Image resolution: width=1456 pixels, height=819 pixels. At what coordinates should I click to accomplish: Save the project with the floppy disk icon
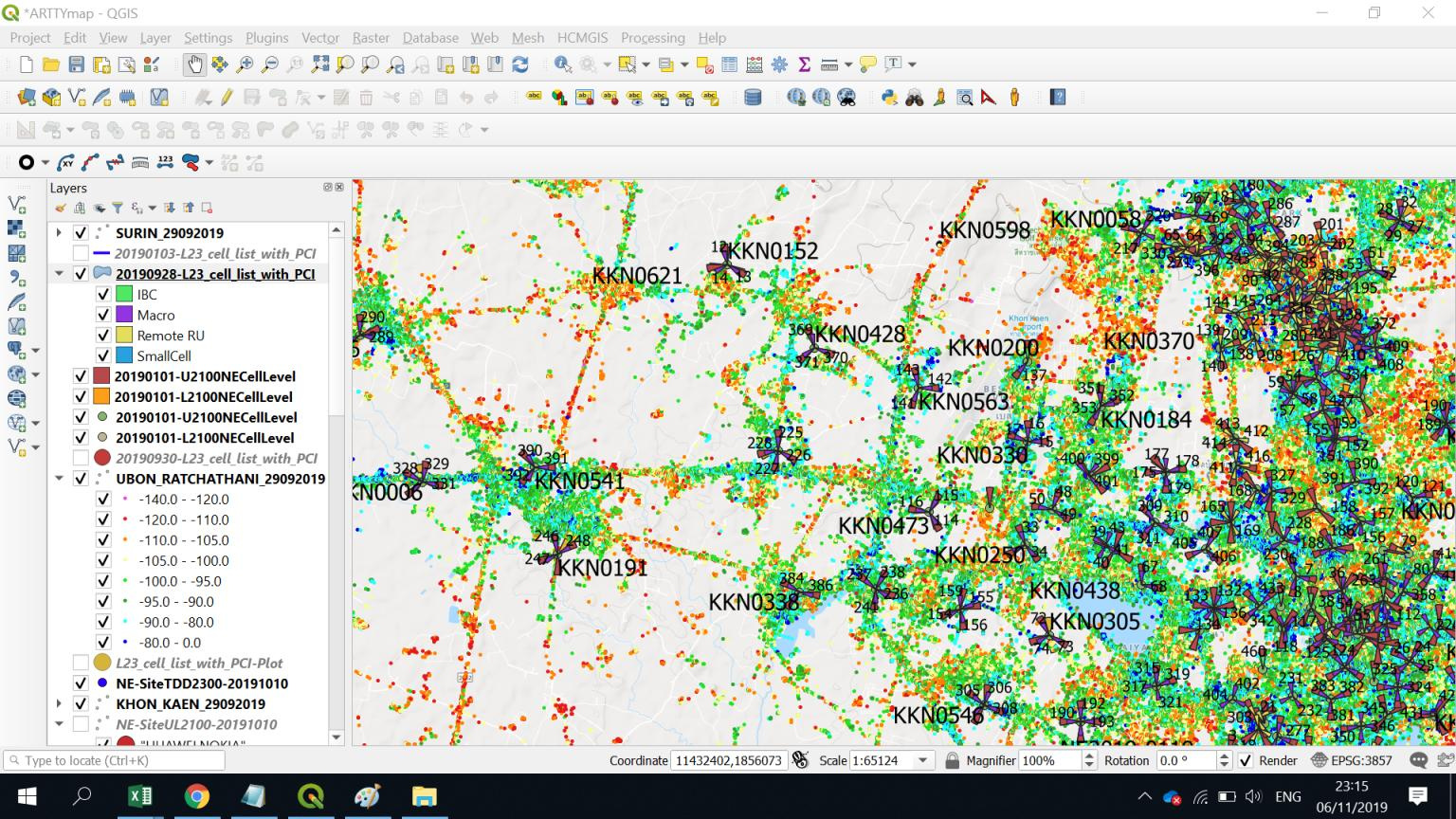point(77,64)
